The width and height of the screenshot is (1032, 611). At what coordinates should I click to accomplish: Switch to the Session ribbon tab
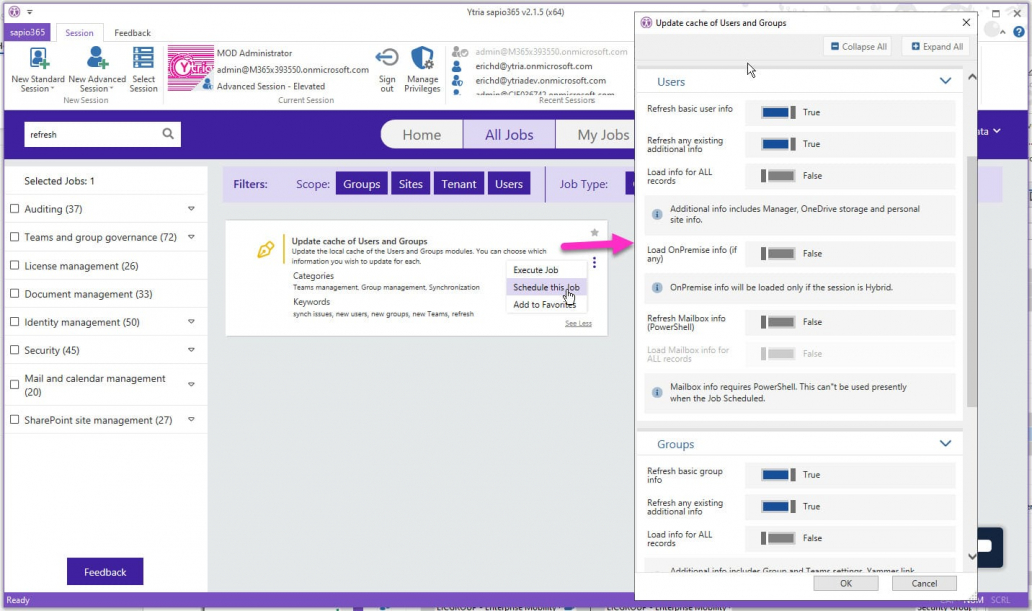click(x=79, y=33)
